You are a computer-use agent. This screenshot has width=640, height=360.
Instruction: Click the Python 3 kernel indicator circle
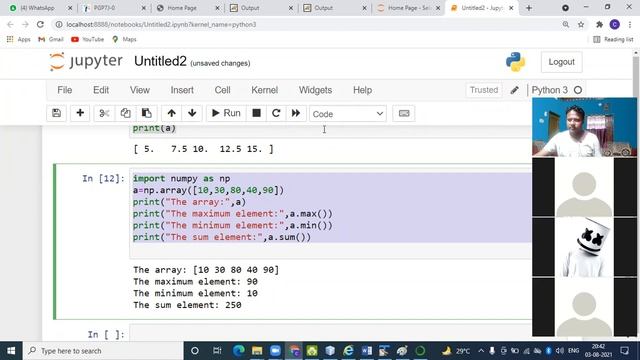tap(578, 90)
